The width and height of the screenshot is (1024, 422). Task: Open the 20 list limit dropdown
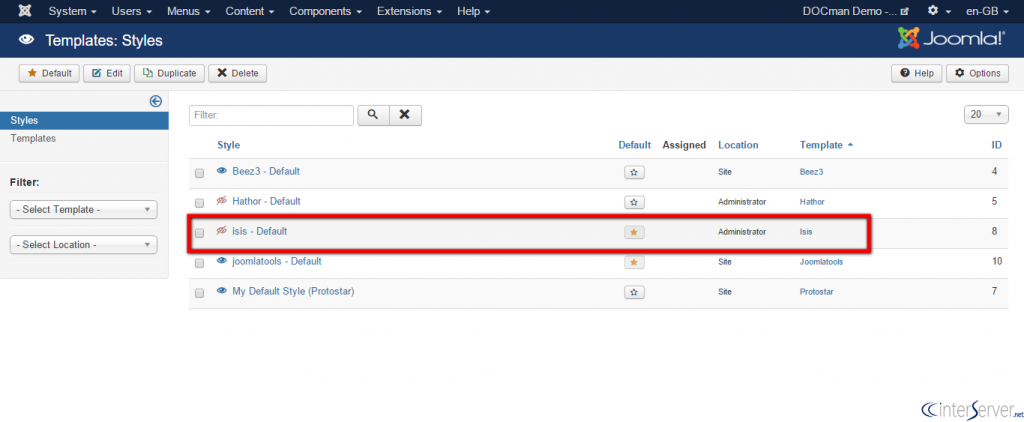(986, 114)
